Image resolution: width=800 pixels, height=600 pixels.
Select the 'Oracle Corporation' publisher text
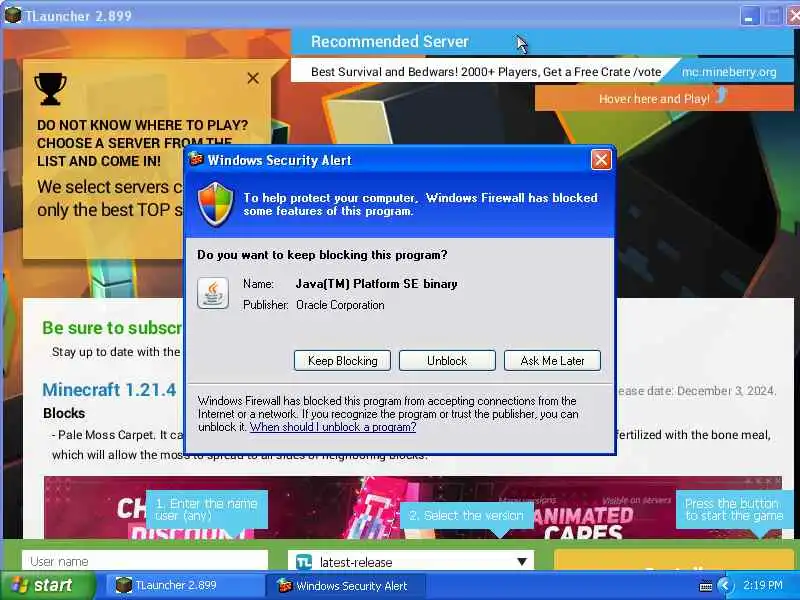pos(340,305)
